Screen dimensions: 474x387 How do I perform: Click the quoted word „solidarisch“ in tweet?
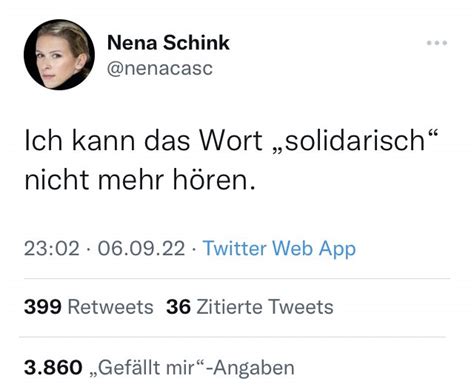(355, 140)
